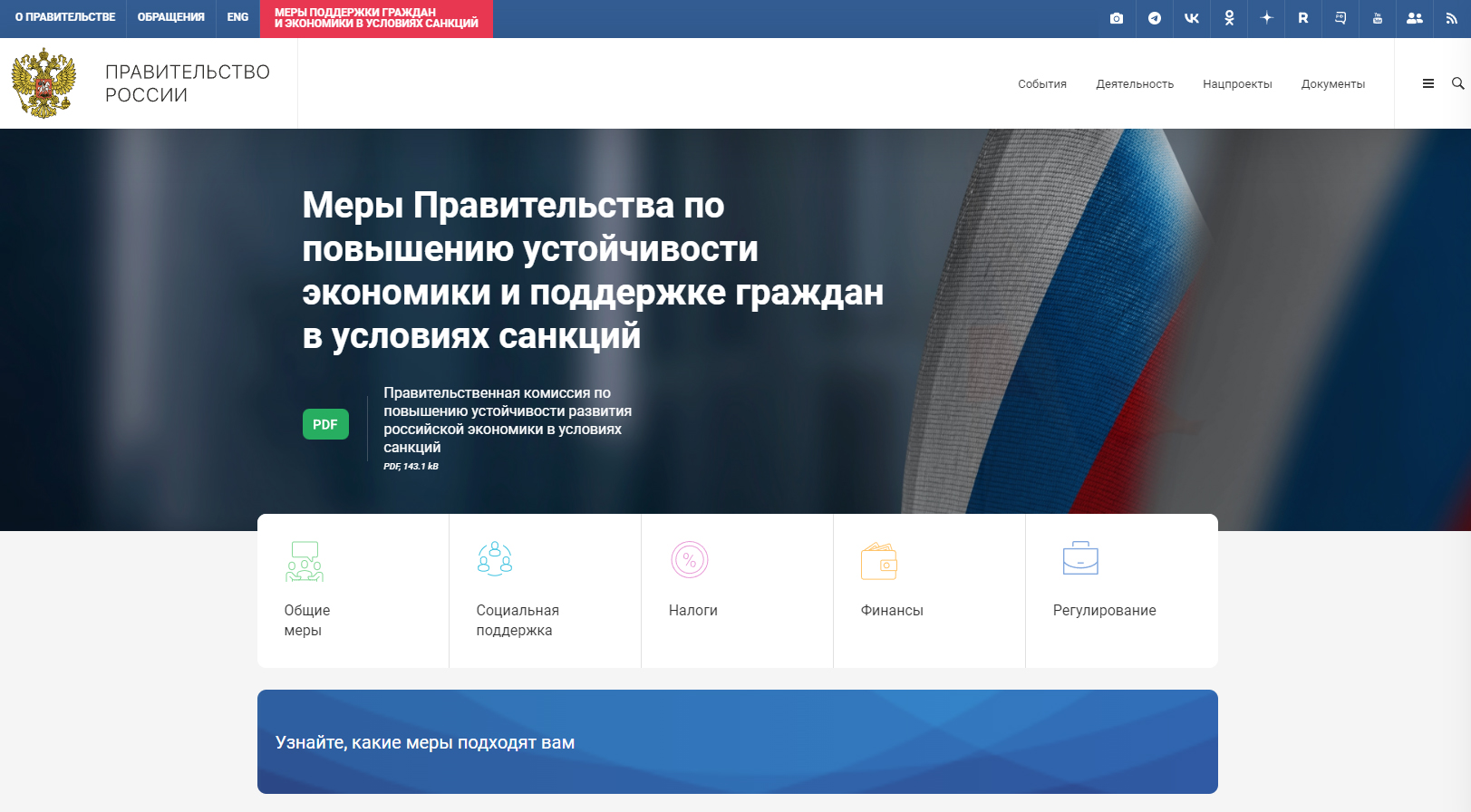Open the События menu item
The width and height of the screenshot is (1471, 812).
(1042, 84)
